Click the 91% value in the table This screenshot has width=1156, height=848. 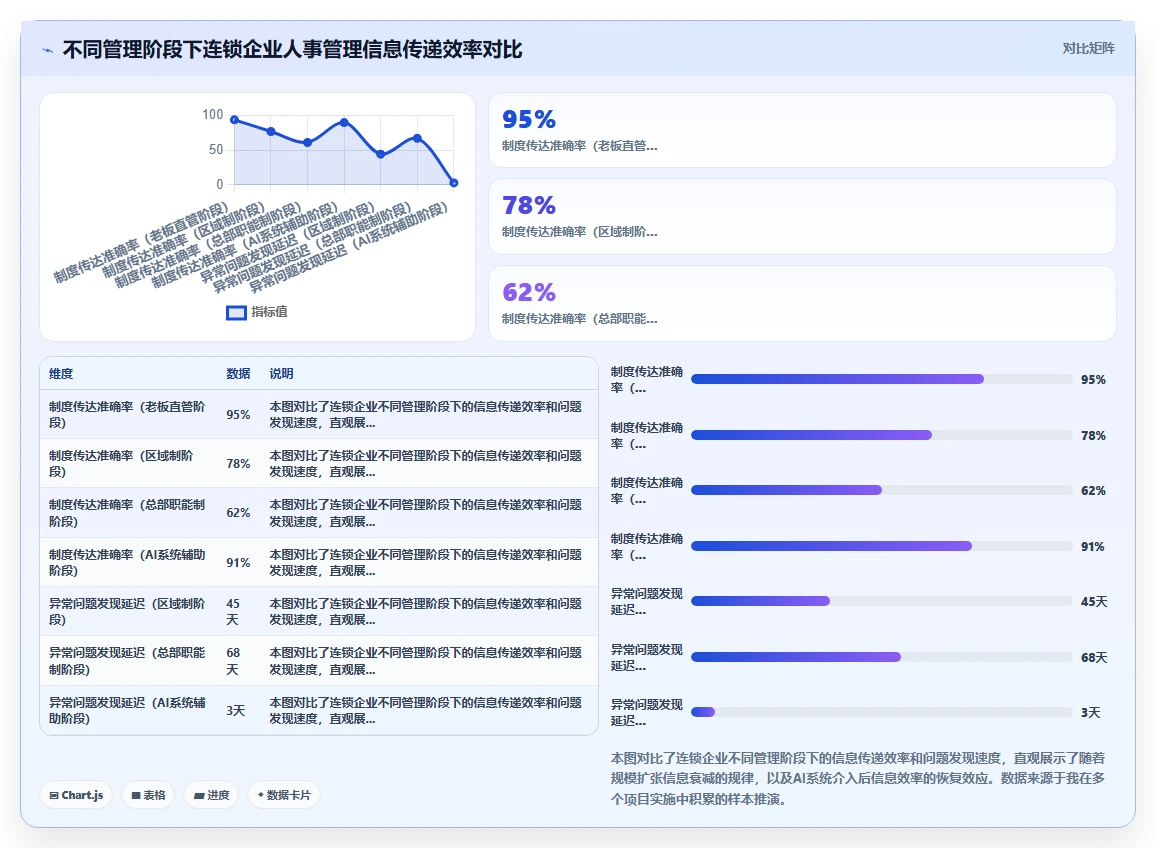point(238,563)
